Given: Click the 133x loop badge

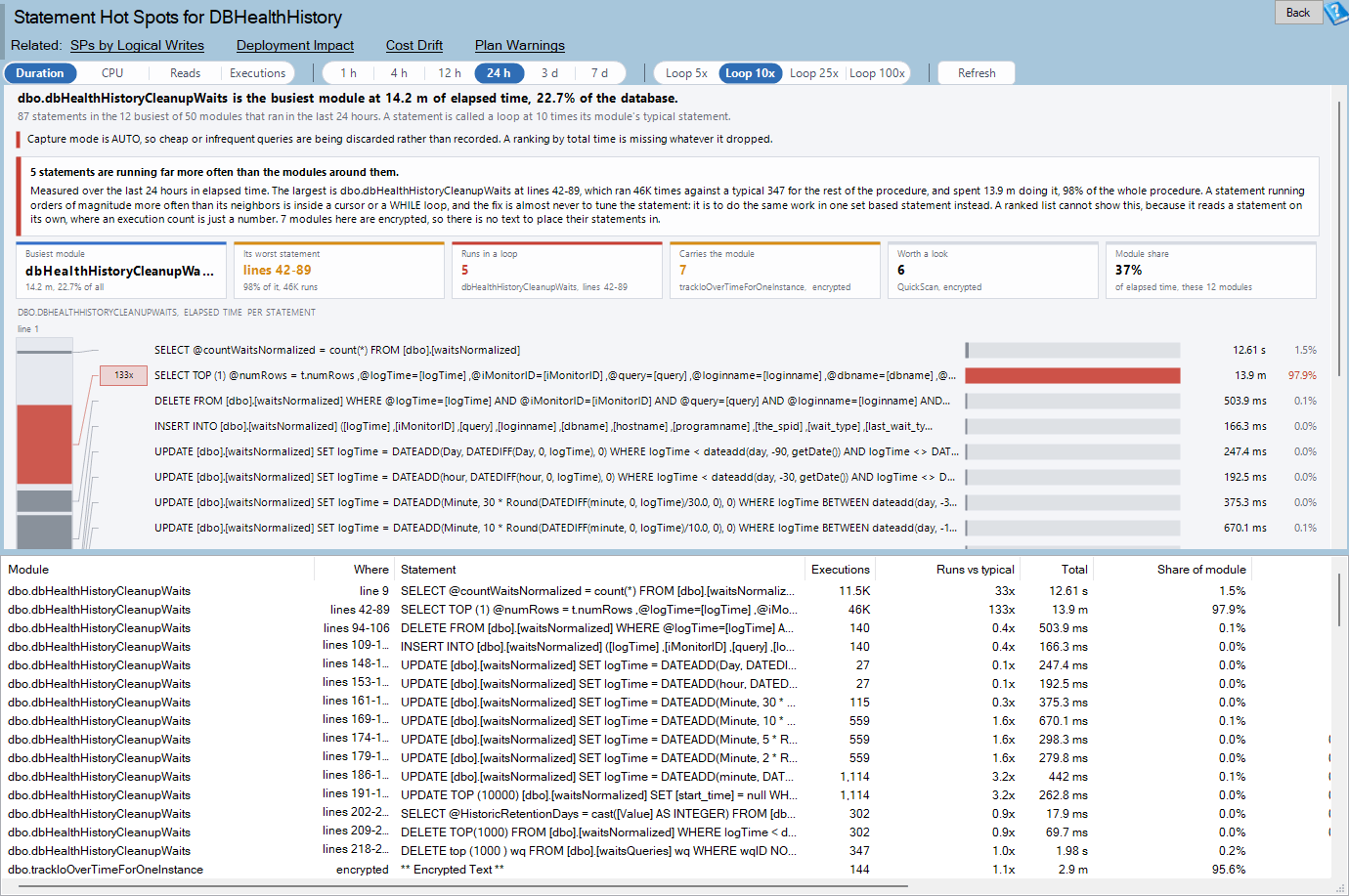Looking at the screenshot, I should tap(124, 375).
